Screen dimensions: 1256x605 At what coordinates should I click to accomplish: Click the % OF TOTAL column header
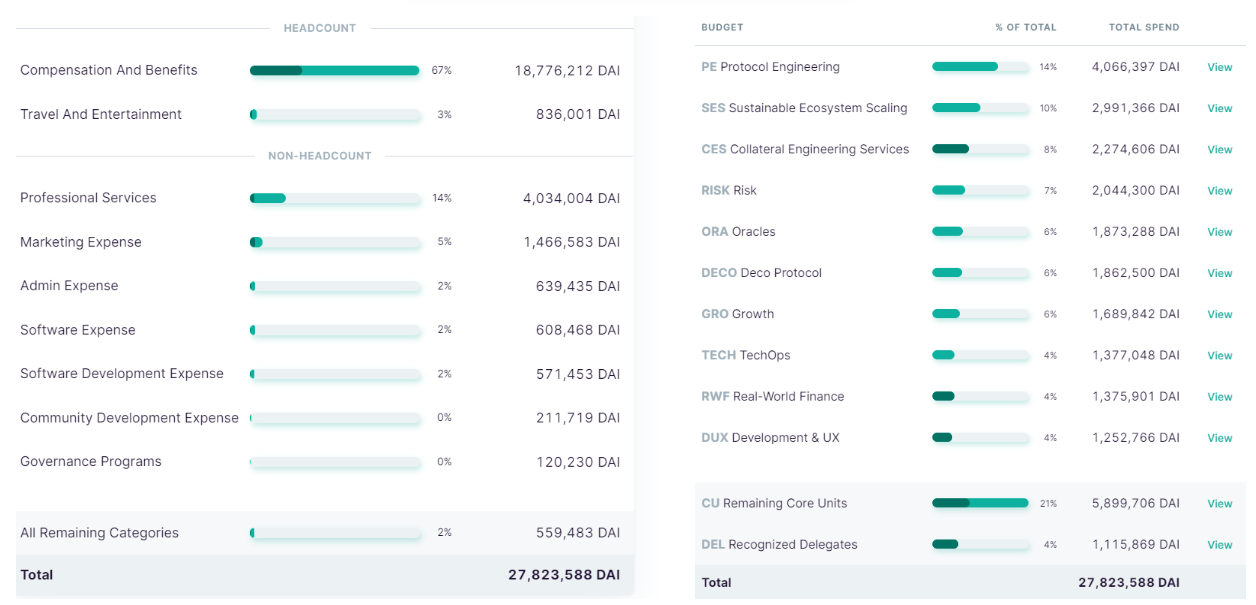point(1025,27)
